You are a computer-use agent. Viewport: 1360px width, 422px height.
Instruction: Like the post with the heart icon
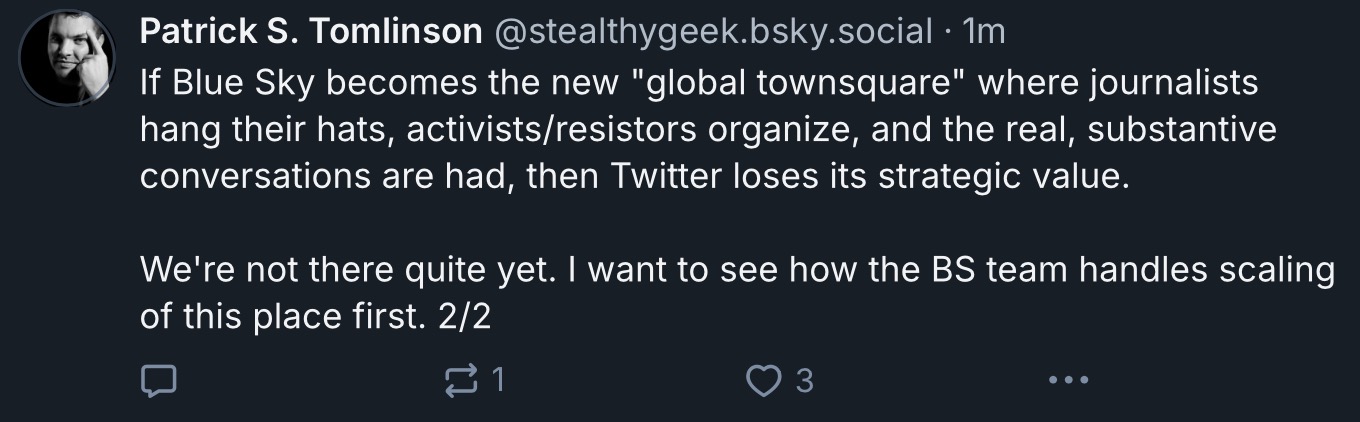[765, 380]
